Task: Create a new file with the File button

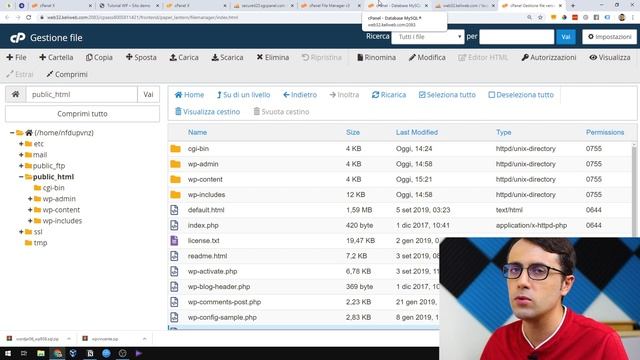Action: (17, 58)
